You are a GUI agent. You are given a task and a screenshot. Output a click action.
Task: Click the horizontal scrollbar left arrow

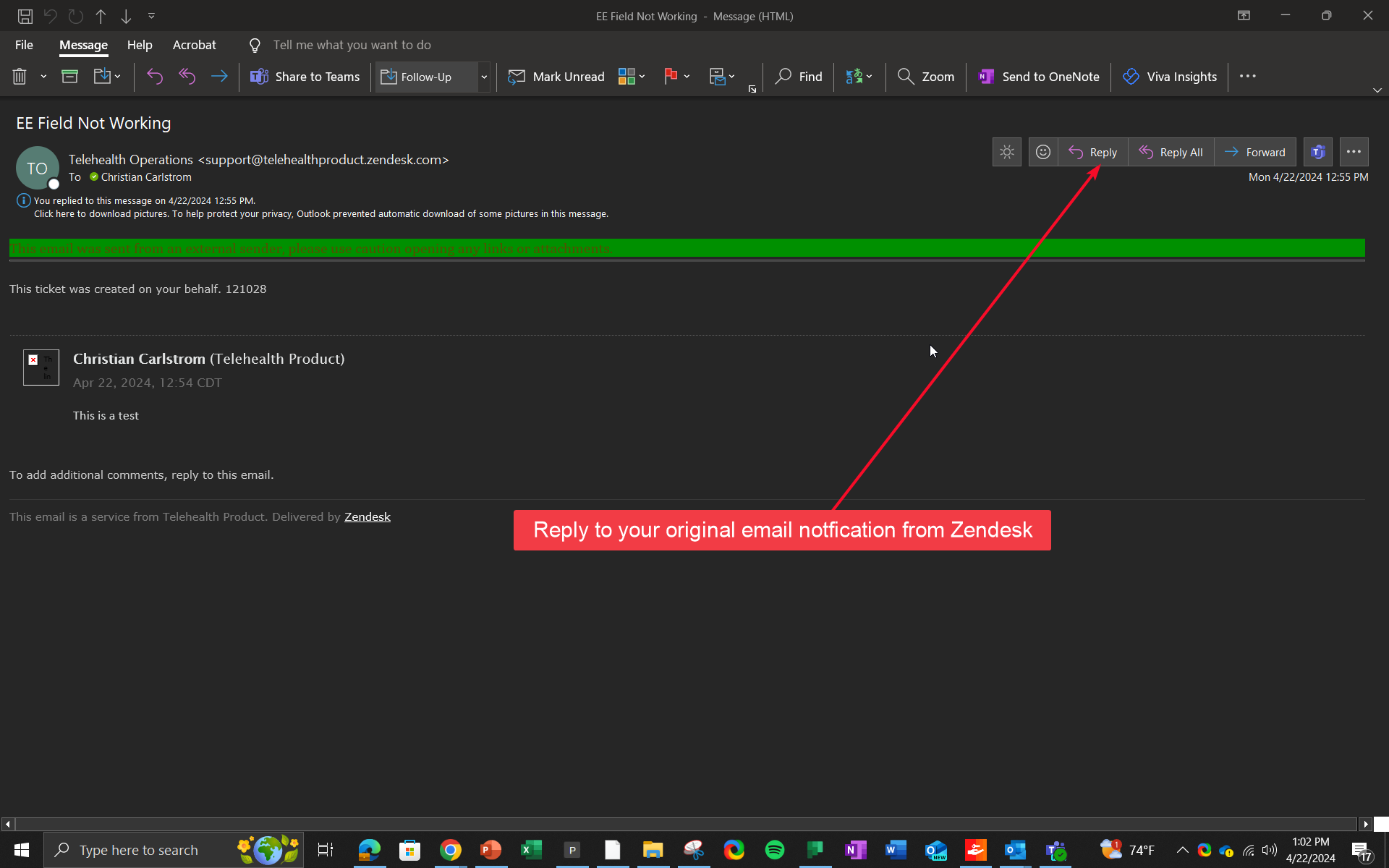[x=7, y=824]
